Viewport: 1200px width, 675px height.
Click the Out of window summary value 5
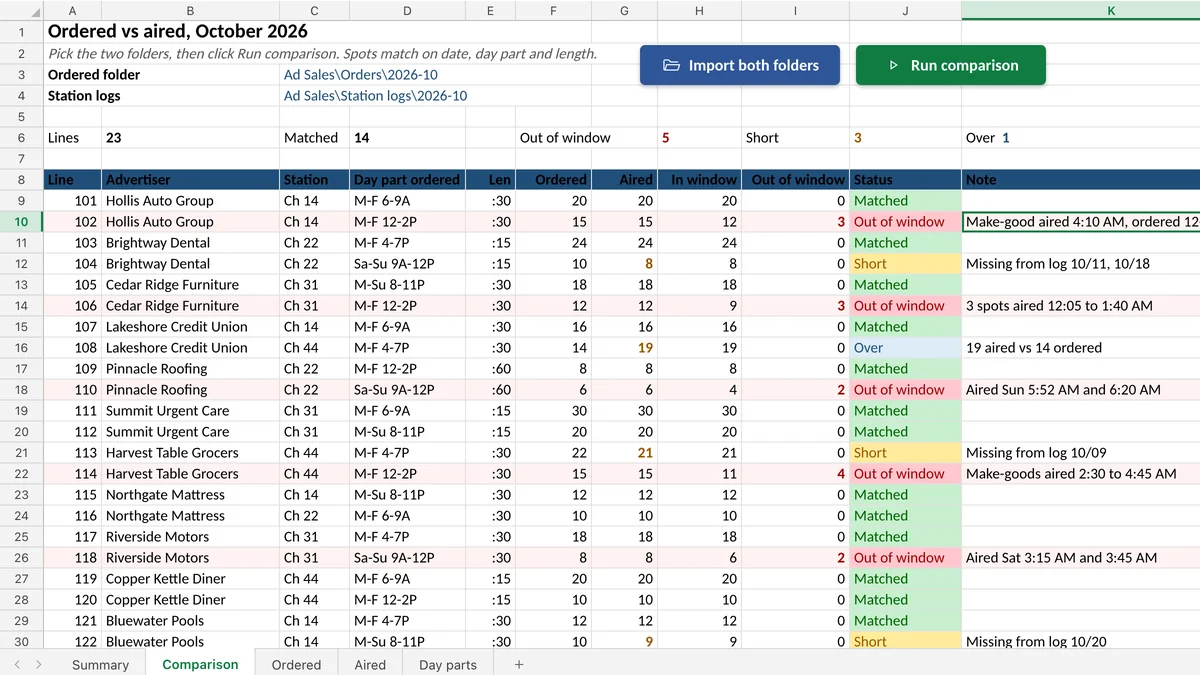(666, 138)
